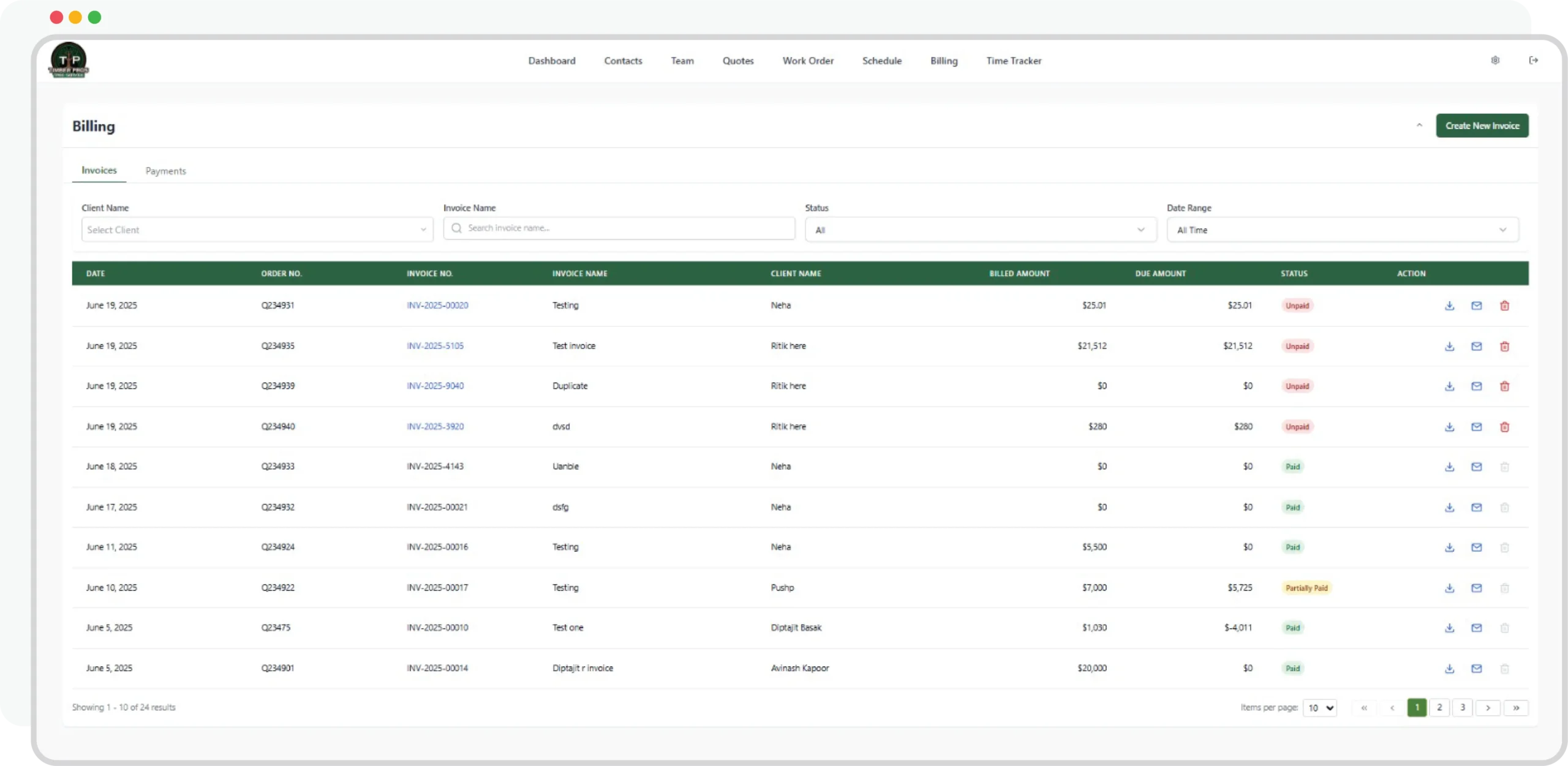Email invoice INV-2025-00014
Screen dimensions: 1568x766
1477,669
